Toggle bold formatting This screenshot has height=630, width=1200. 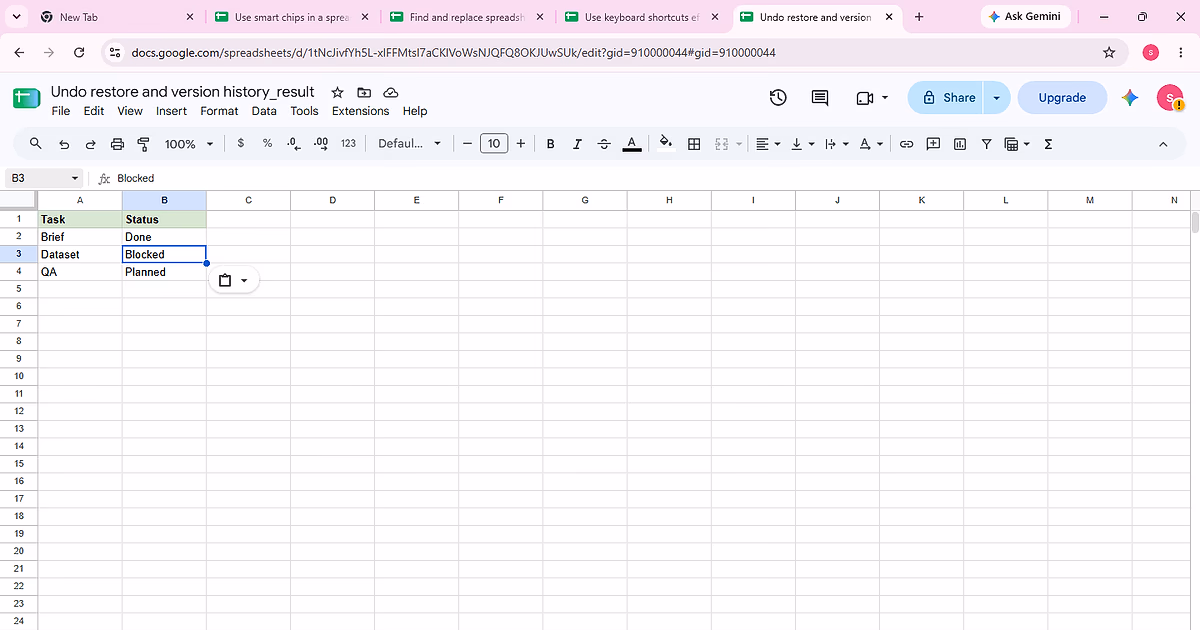[550, 144]
